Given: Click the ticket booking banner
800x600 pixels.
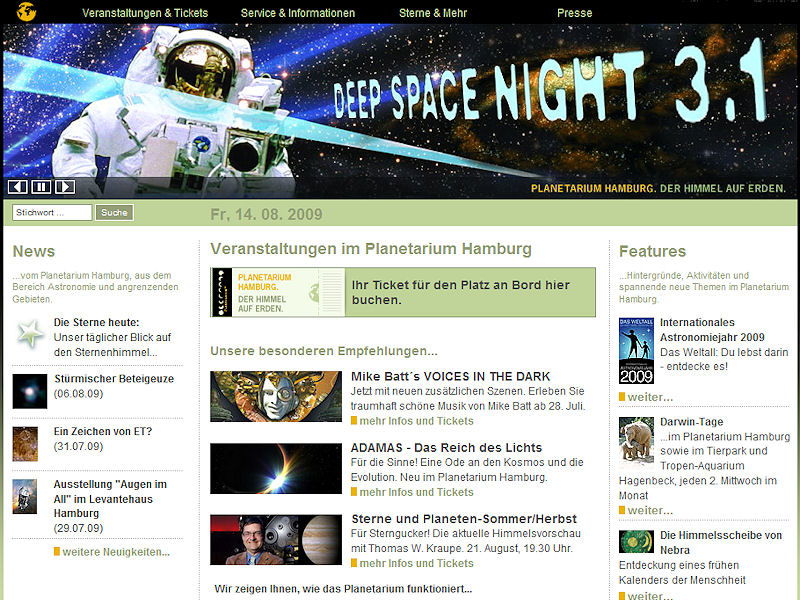Looking at the screenshot, I should 403,292.
